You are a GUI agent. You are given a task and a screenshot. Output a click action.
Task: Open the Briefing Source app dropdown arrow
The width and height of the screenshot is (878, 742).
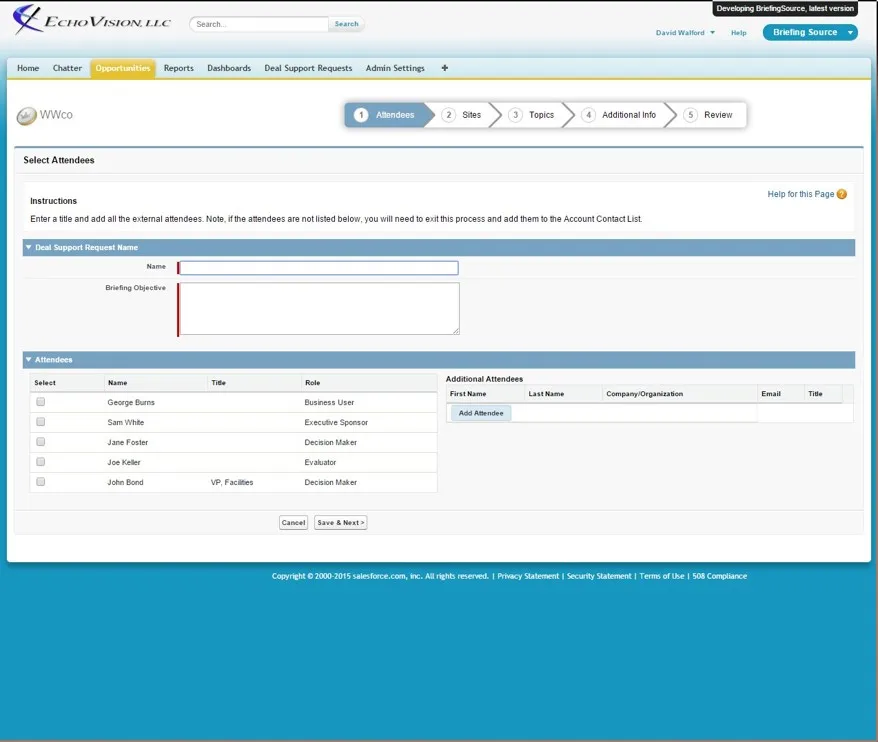pos(850,32)
